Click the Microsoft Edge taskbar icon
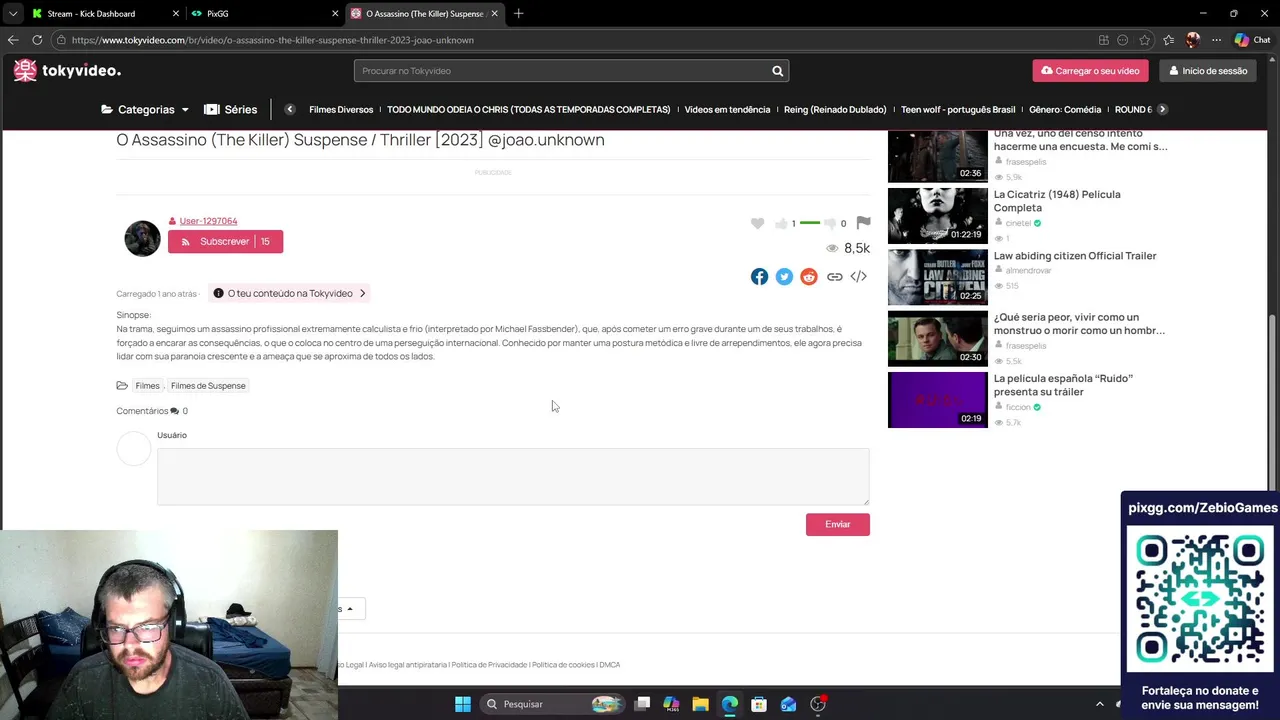This screenshot has height=720, width=1280. [730, 704]
